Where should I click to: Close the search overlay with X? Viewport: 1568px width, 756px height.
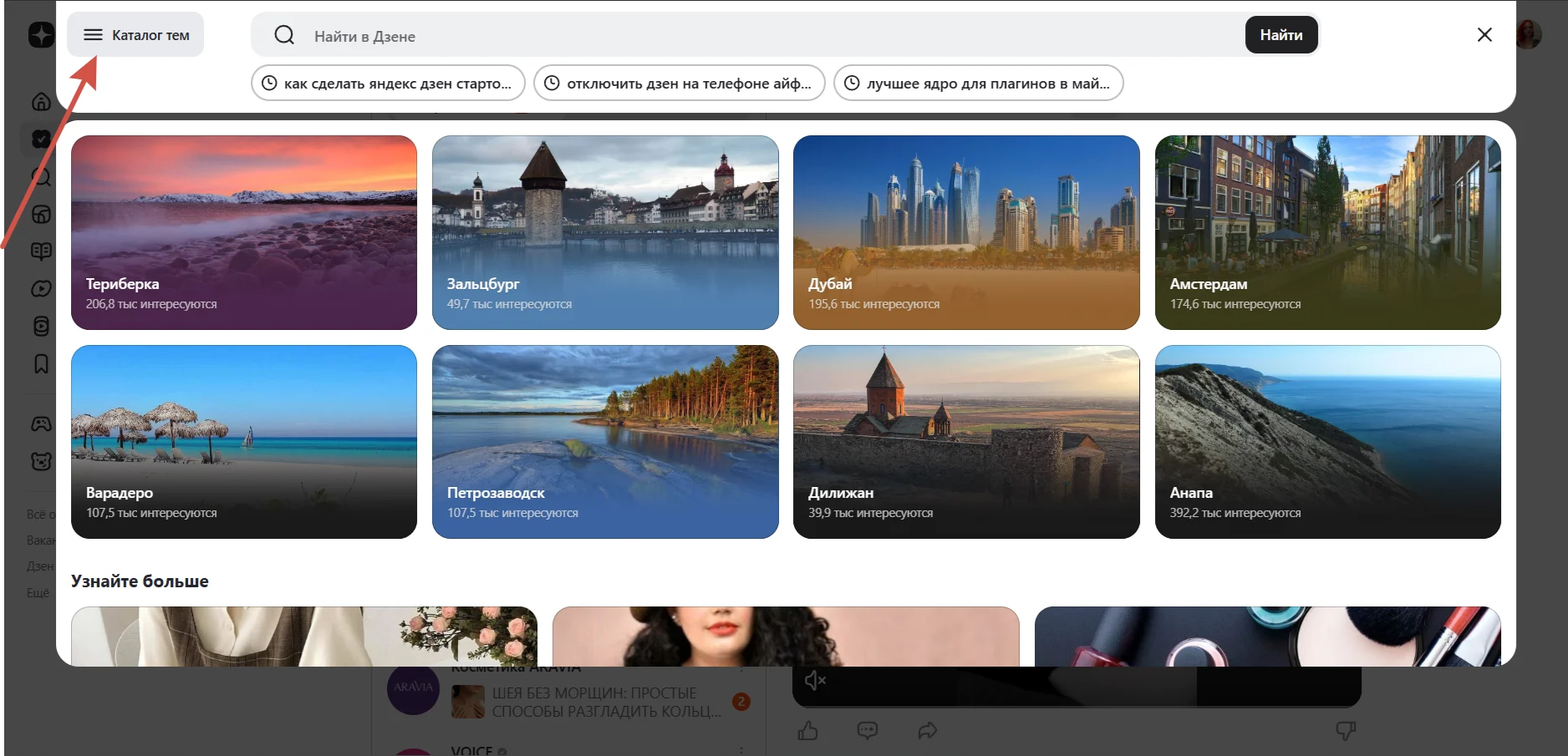tap(1484, 35)
